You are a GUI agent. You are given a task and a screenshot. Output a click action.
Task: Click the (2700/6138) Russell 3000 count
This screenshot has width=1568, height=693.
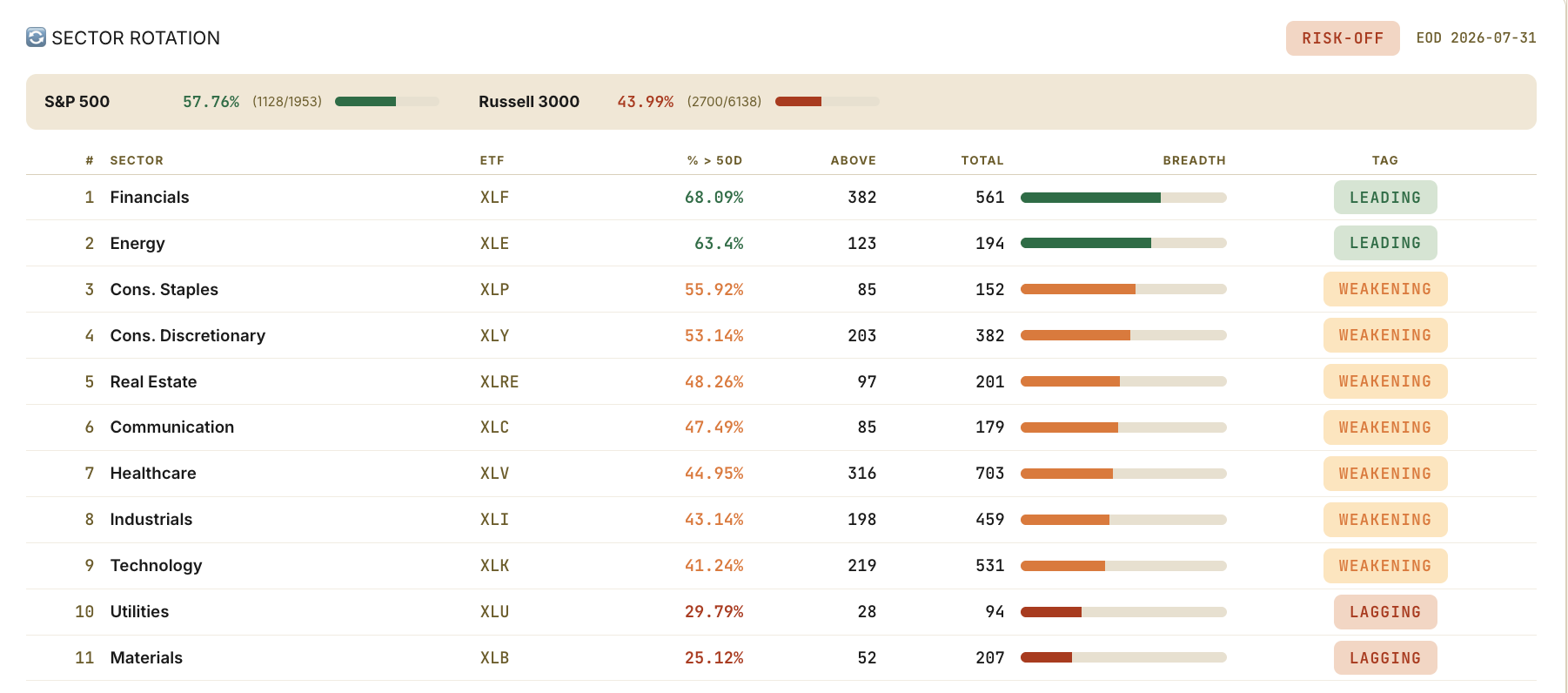[x=724, y=102]
